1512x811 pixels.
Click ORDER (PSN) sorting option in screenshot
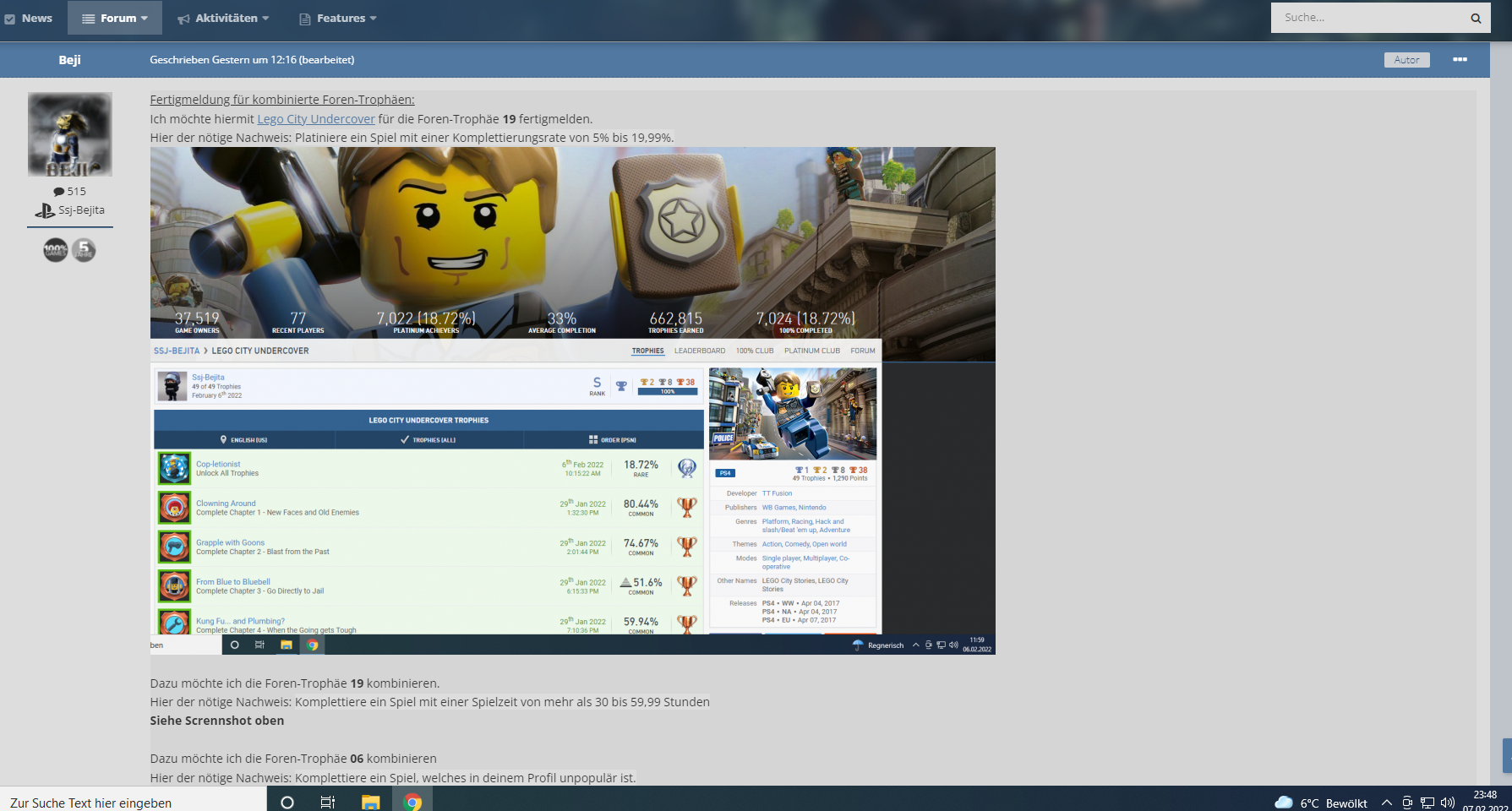point(613,440)
